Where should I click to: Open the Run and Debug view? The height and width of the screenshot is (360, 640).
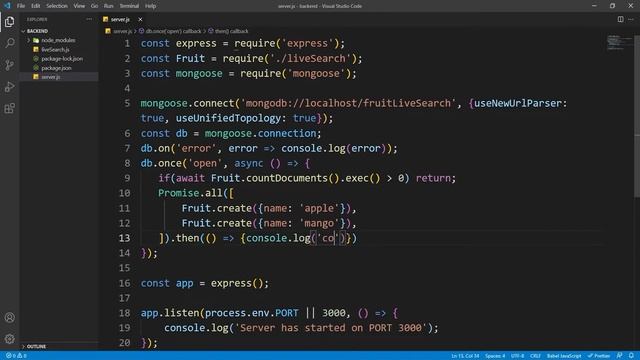click(9, 87)
